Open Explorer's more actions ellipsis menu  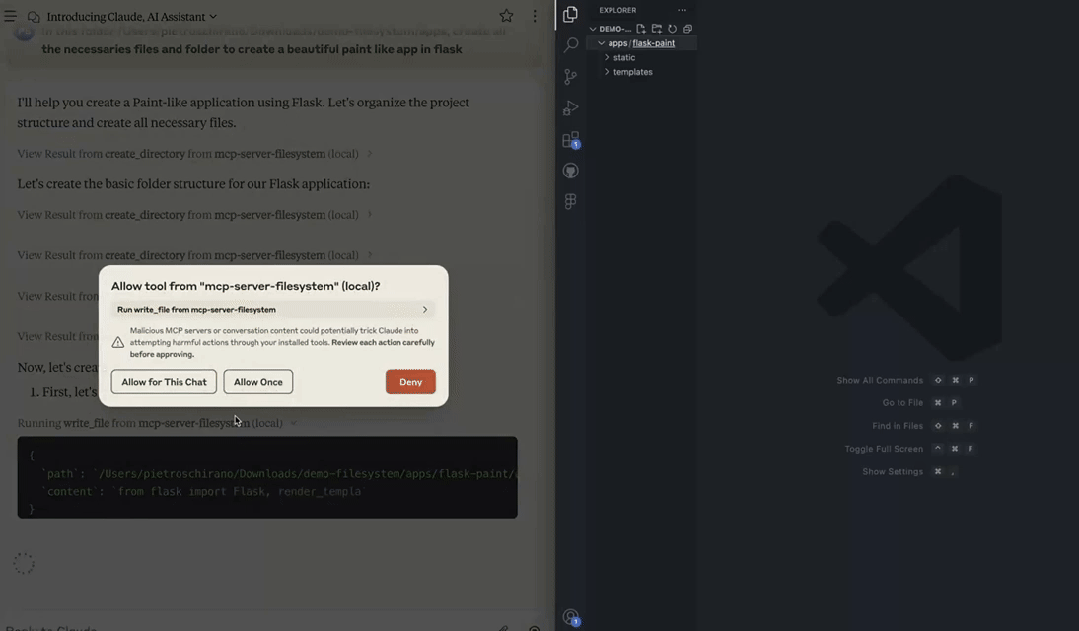[x=682, y=10]
